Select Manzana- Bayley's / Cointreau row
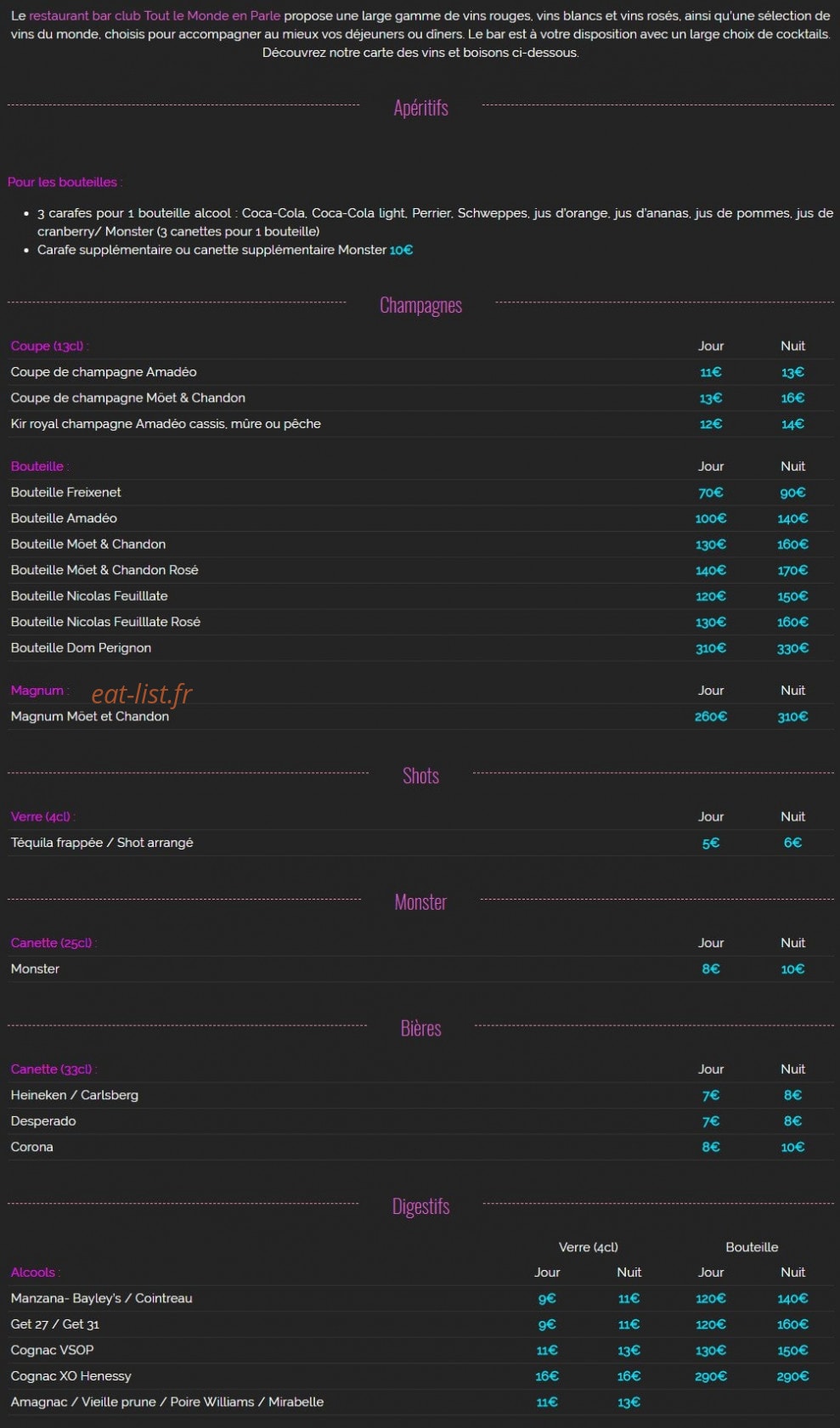The image size is (840, 1428). click(x=420, y=1299)
